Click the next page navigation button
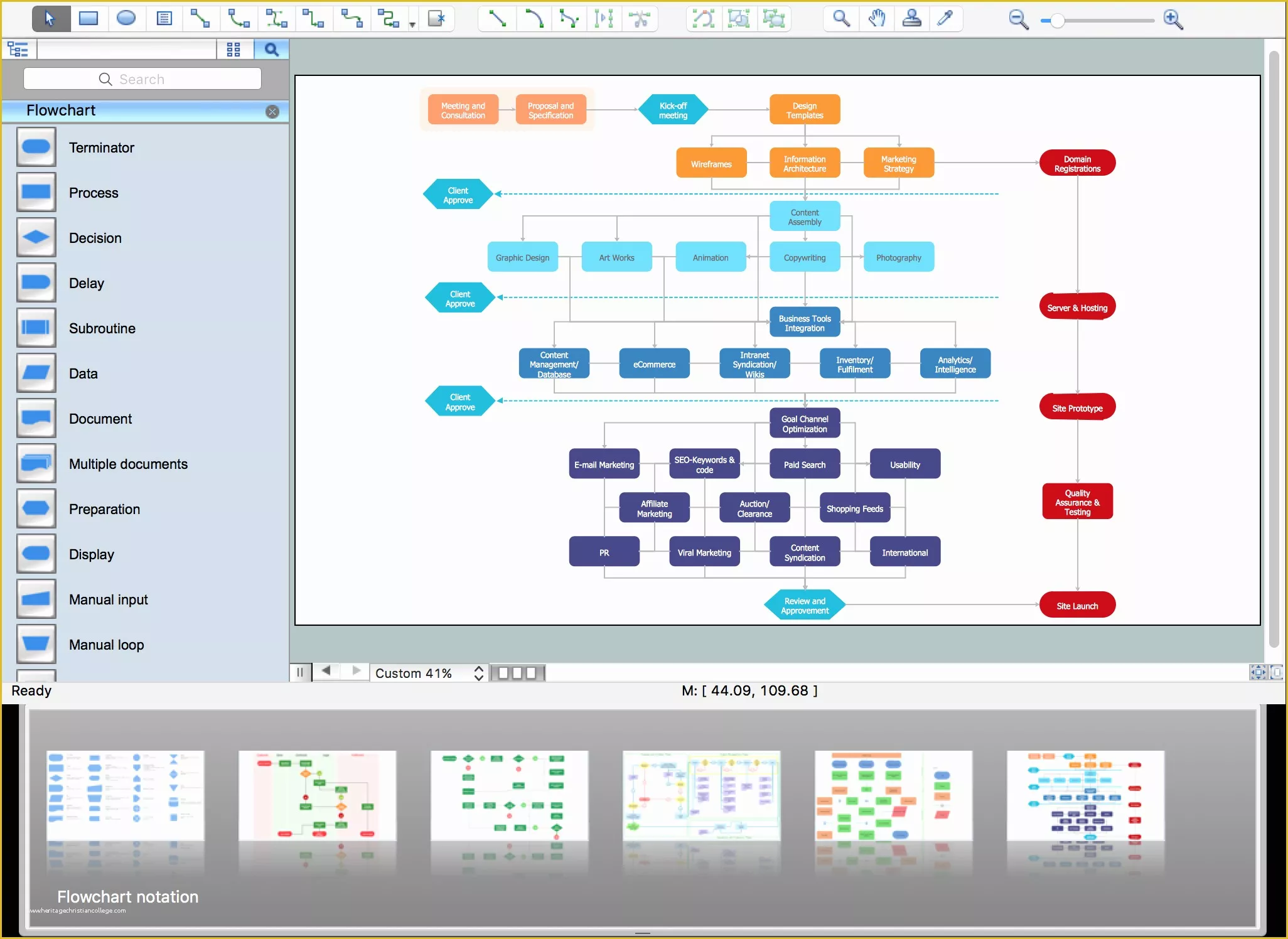 tap(357, 672)
